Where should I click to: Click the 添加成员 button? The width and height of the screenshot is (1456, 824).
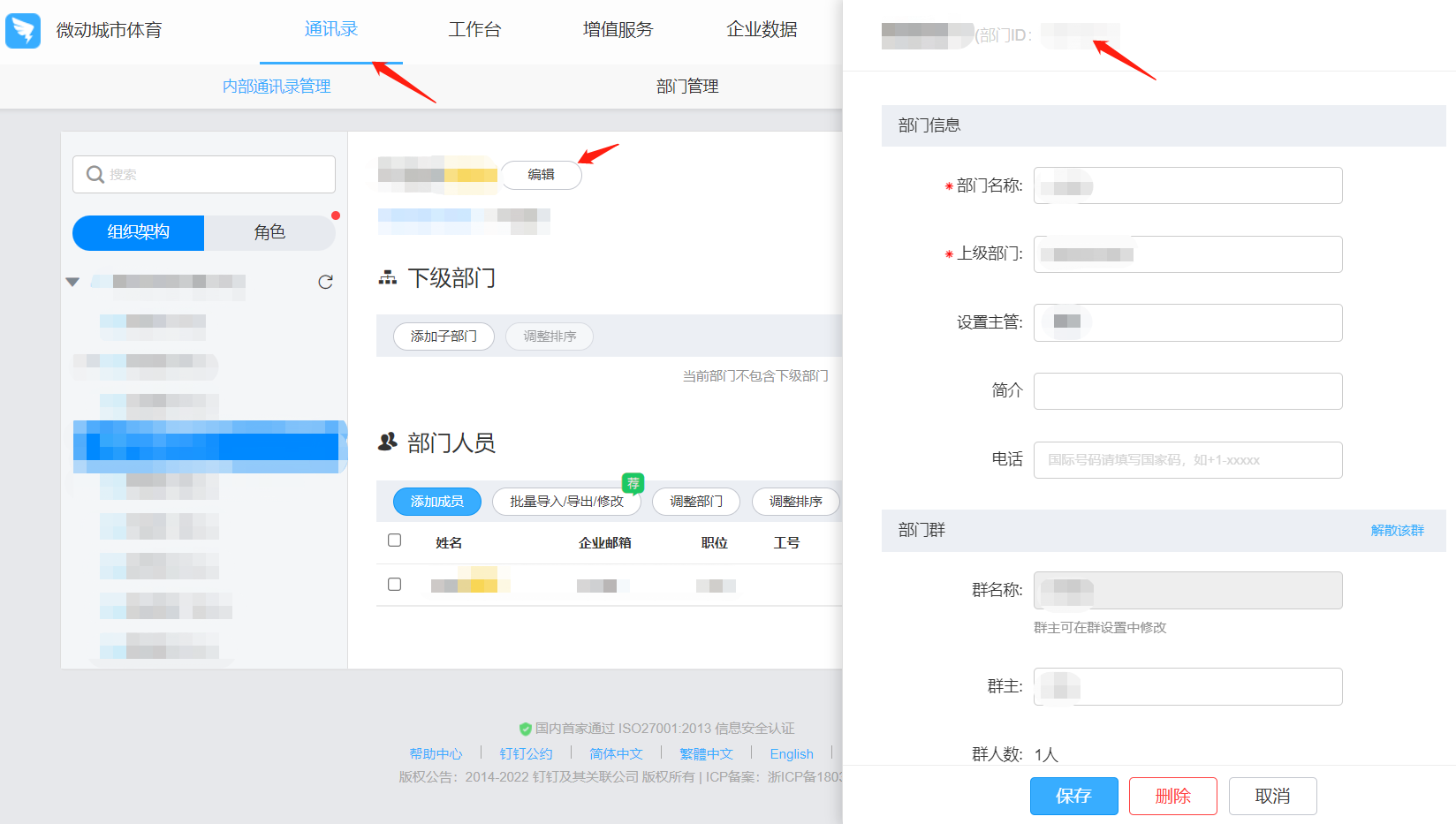coord(436,502)
